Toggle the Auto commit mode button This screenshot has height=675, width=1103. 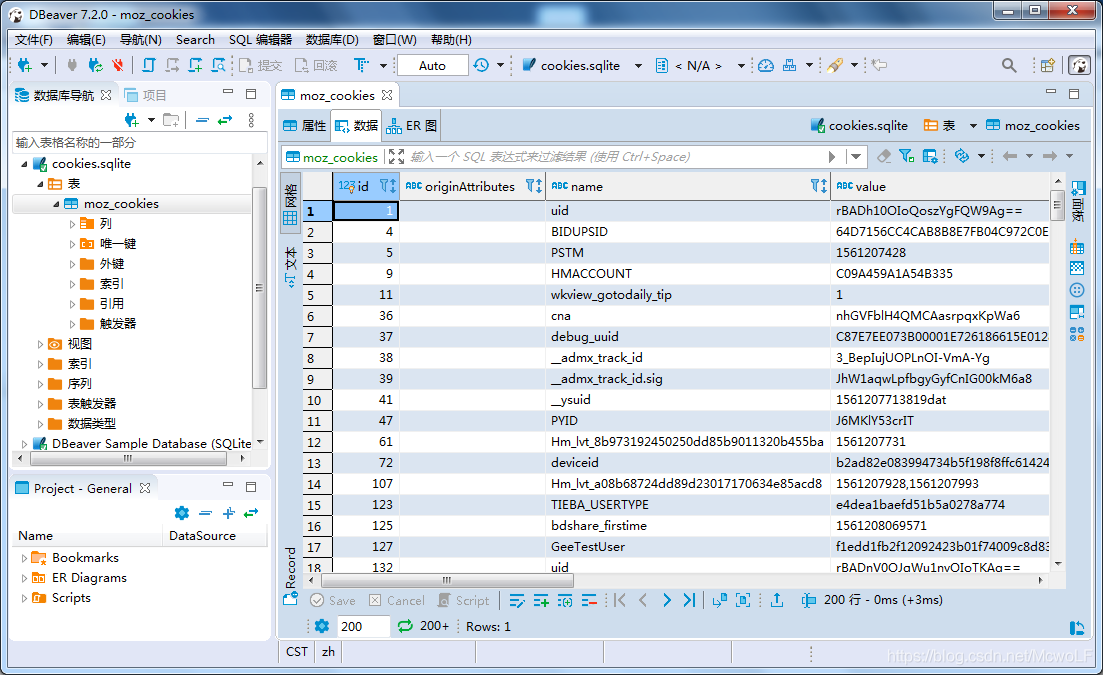coord(433,65)
